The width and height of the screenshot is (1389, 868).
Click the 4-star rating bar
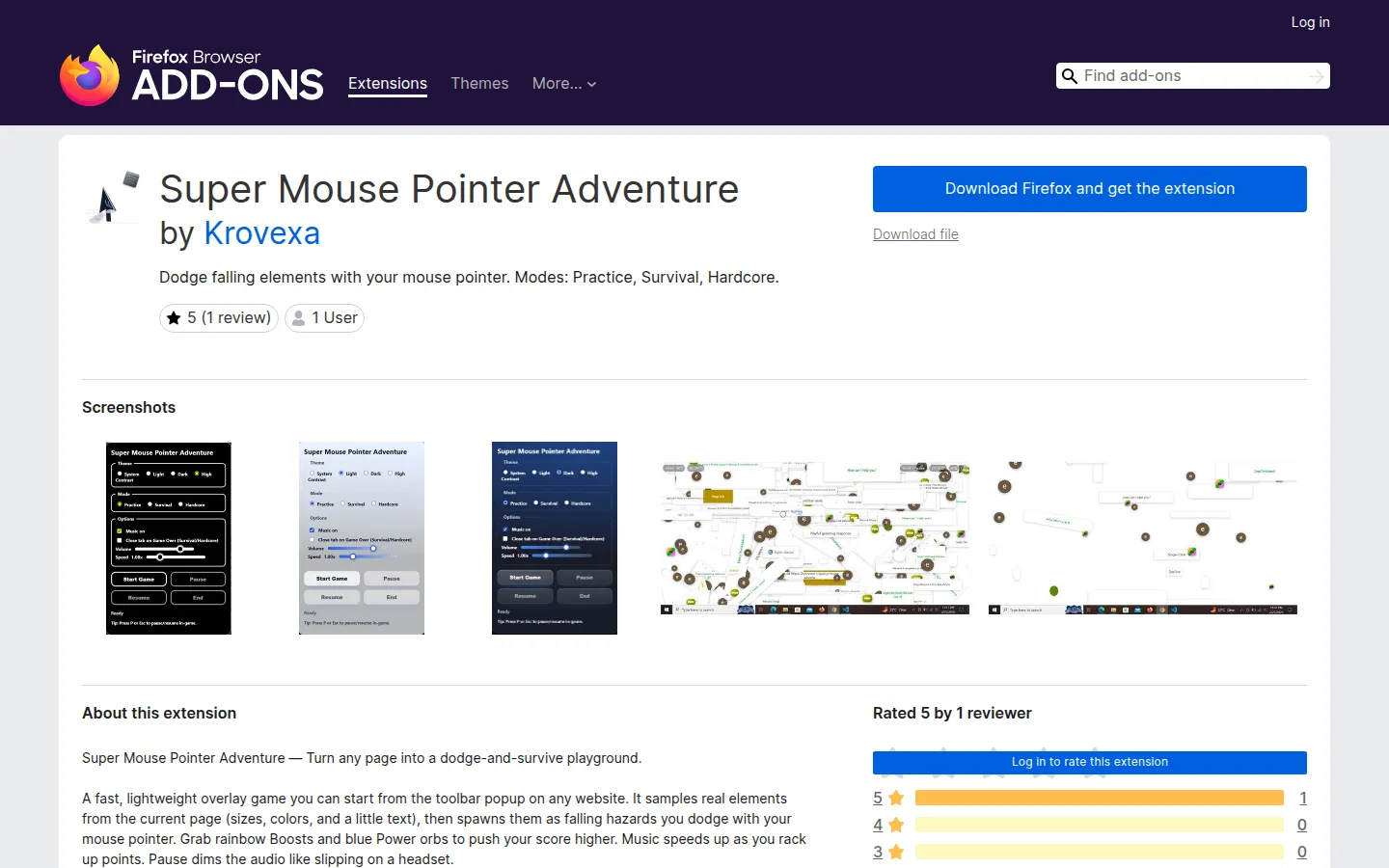pos(1100,825)
